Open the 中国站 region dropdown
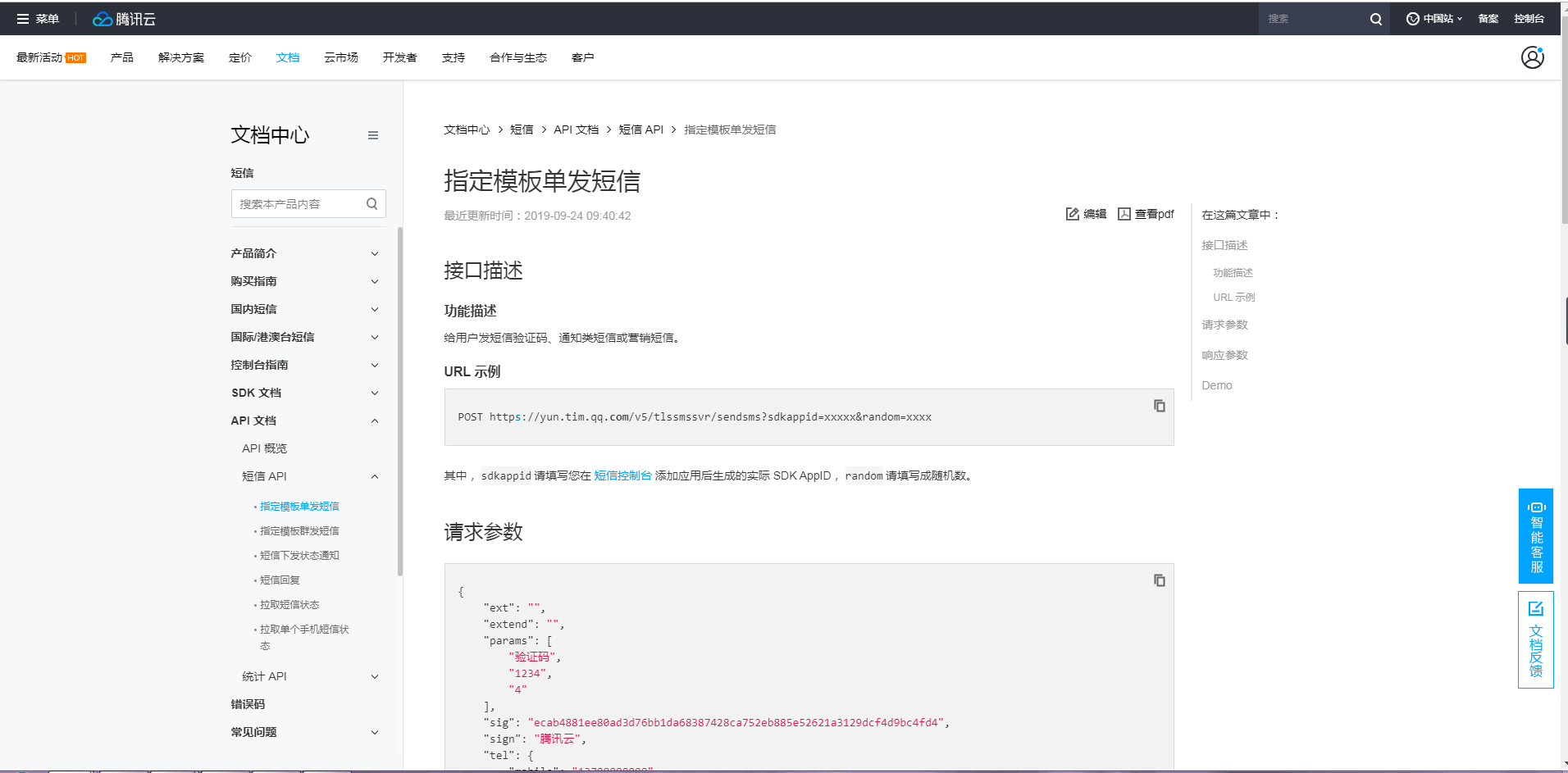The width and height of the screenshot is (1568, 773). pos(1434,19)
